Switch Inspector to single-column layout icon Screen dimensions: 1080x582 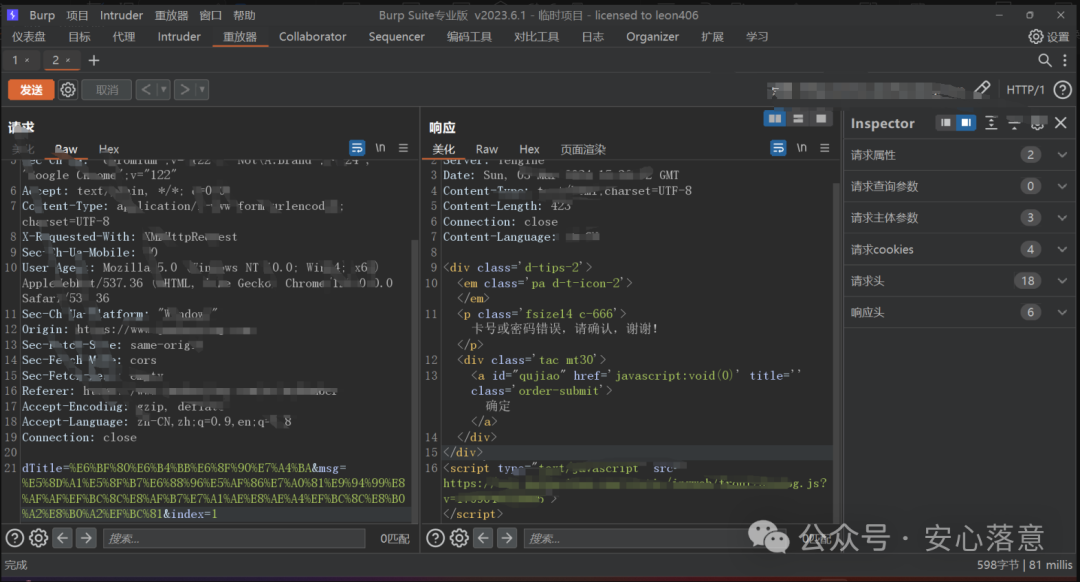[946, 123]
